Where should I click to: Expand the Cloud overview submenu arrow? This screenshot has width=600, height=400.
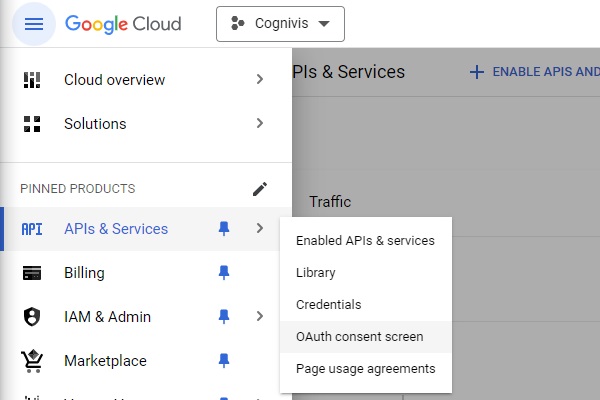point(260,80)
